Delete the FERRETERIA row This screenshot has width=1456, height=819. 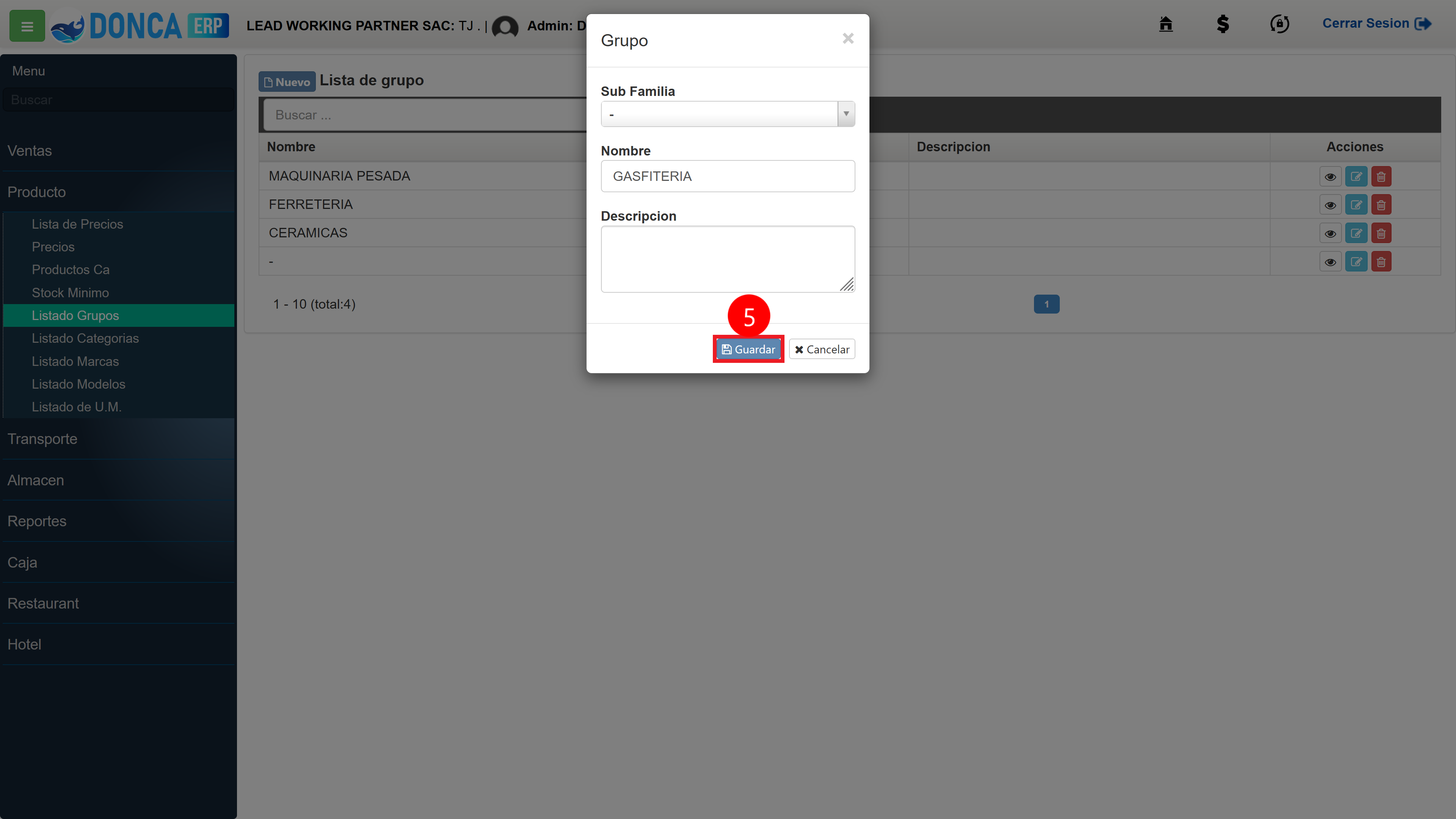tap(1381, 205)
